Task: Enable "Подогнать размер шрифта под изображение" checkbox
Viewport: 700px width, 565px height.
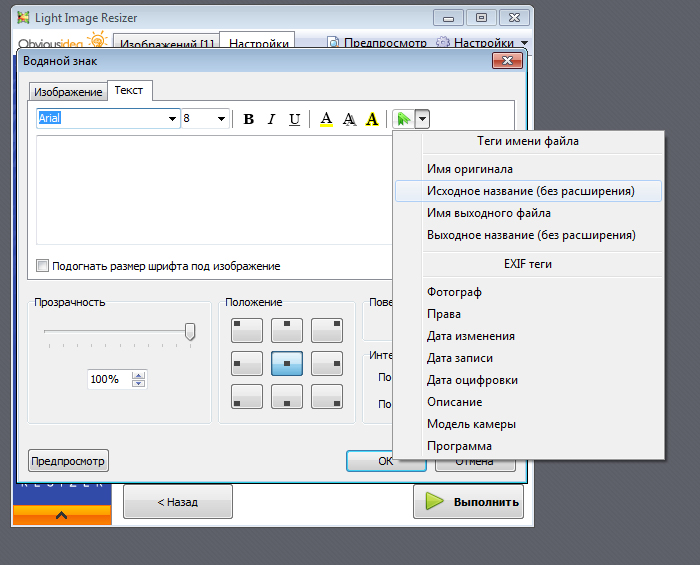Action: point(42,266)
